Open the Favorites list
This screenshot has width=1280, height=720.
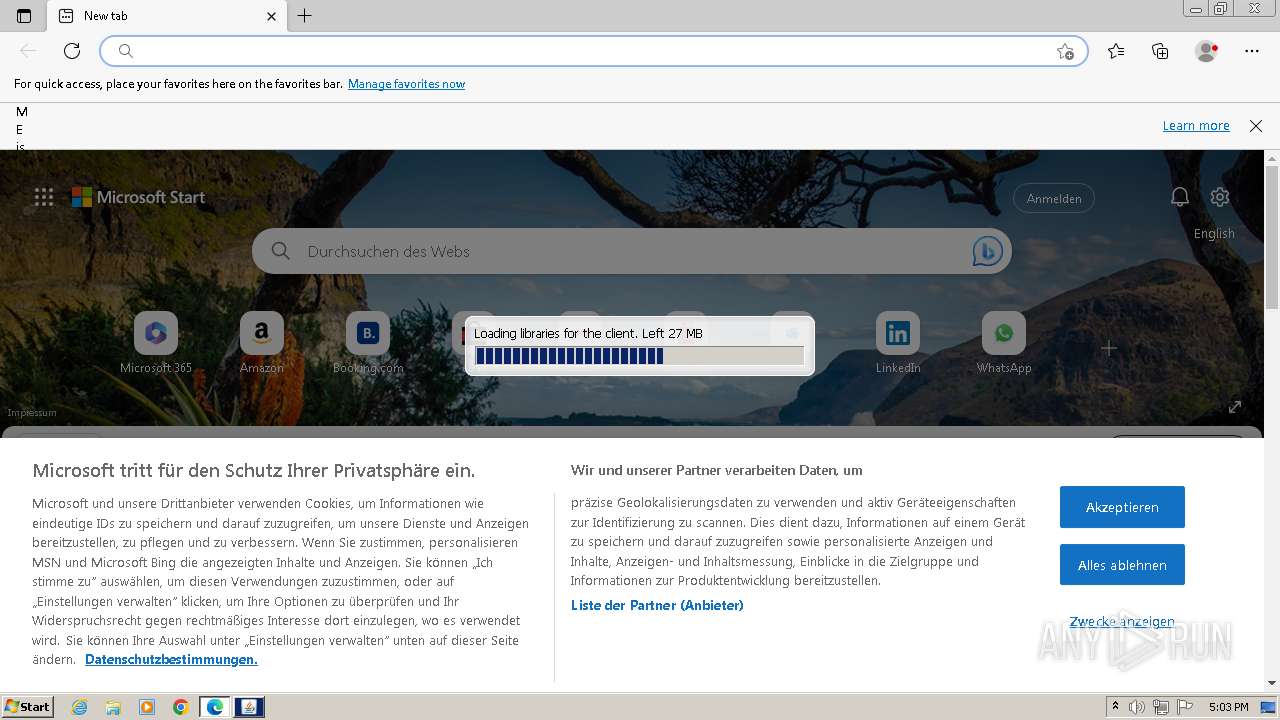(1116, 51)
